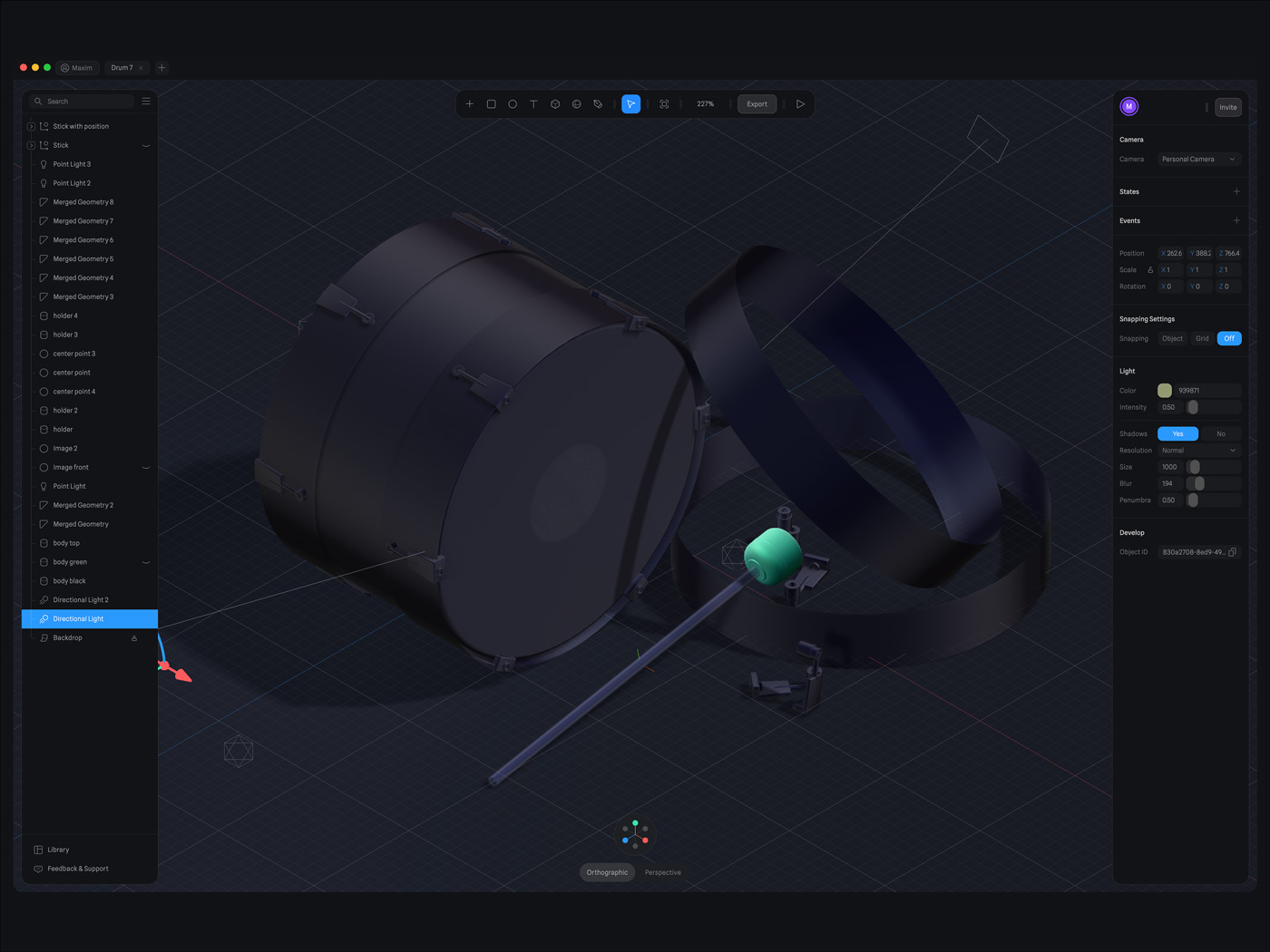The height and width of the screenshot is (952, 1270).
Task: Select the 3D cube primitive tool
Action: pos(555,103)
